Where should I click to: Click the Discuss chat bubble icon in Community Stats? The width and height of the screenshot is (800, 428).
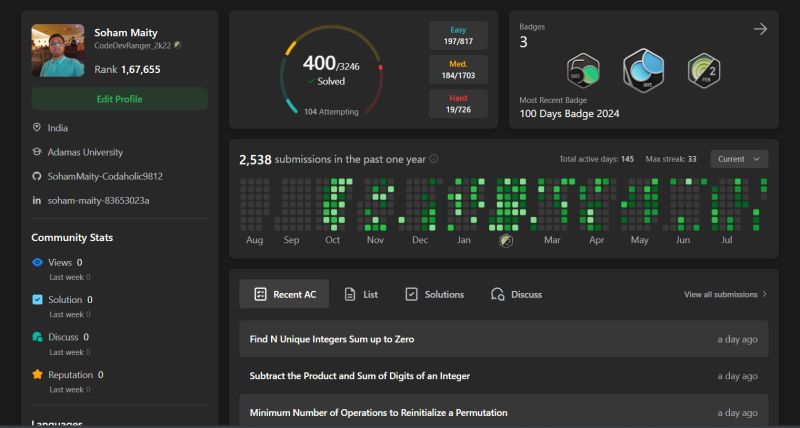click(x=37, y=337)
